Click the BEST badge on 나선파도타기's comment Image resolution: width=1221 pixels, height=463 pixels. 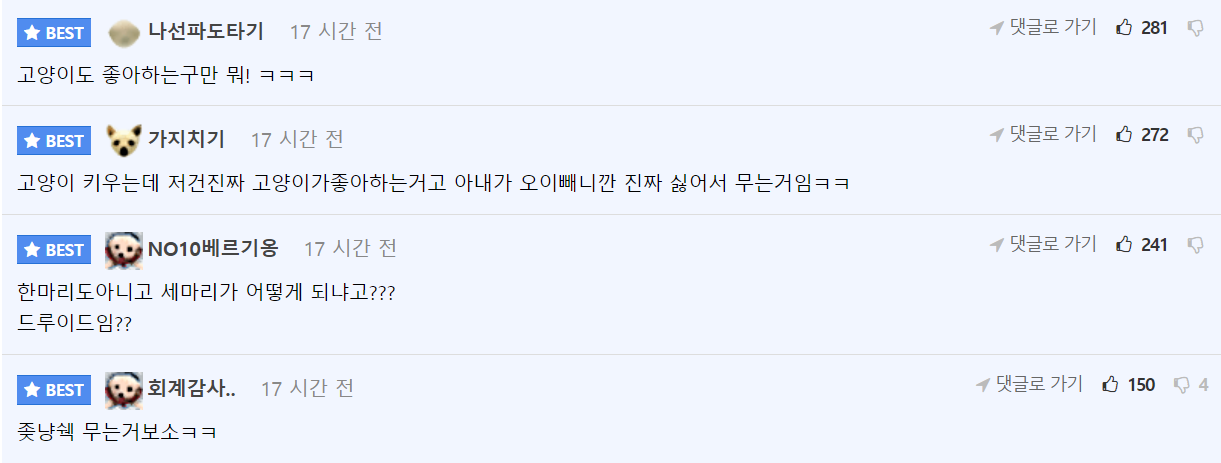54,33
